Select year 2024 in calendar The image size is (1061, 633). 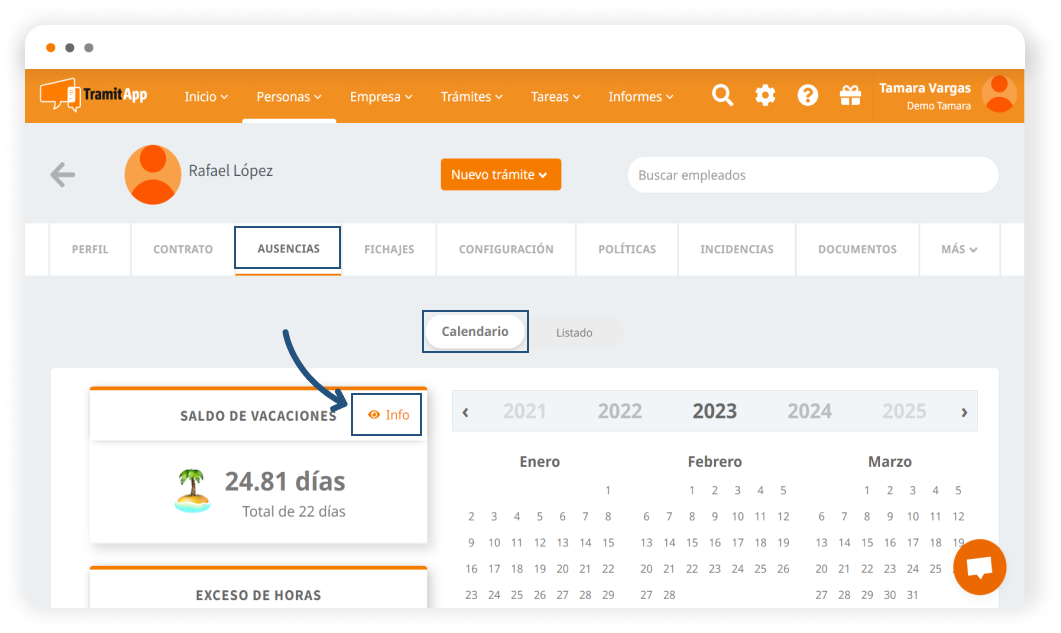pos(809,411)
